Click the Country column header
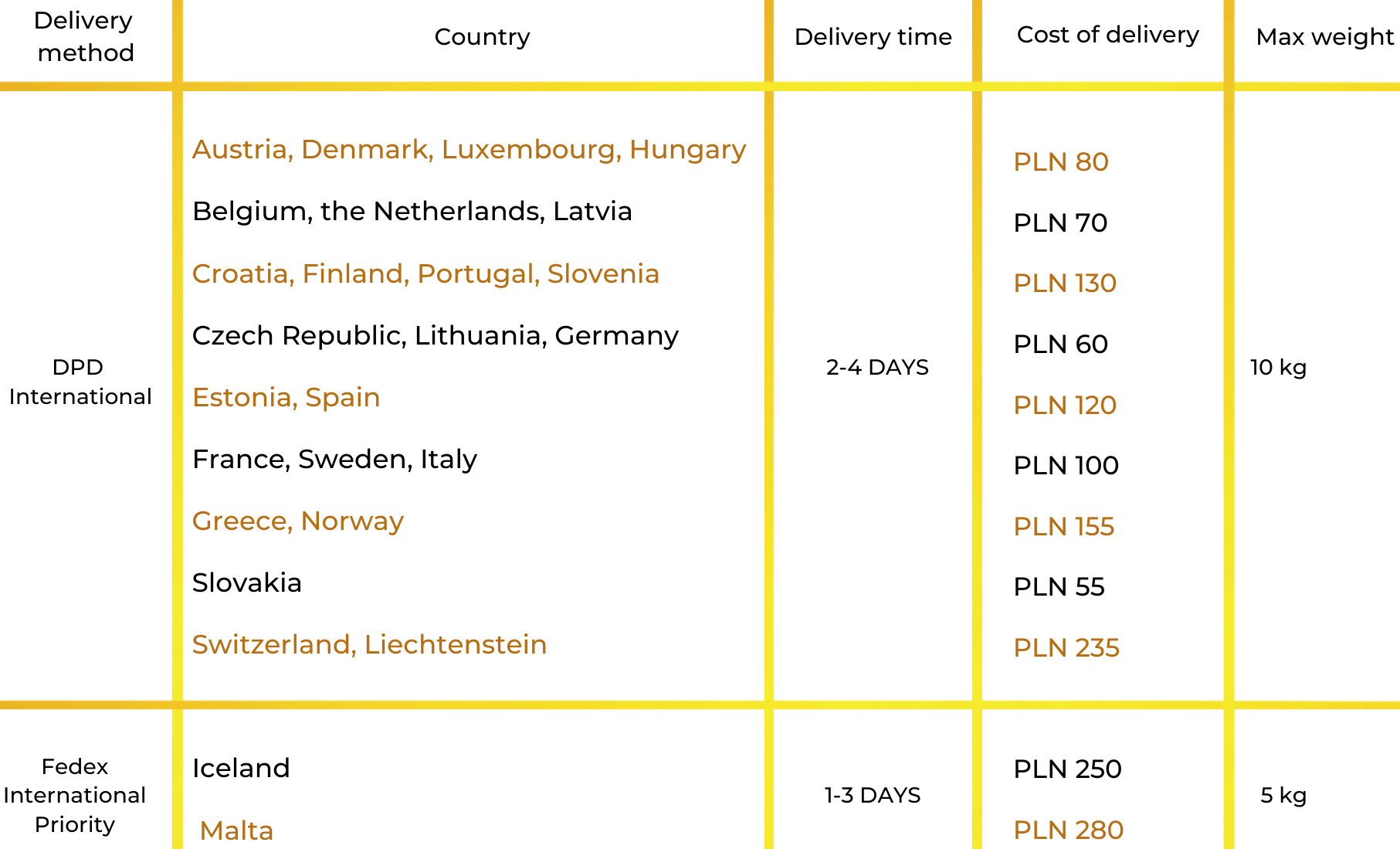1400x849 pixels. (x=482, y=36)
